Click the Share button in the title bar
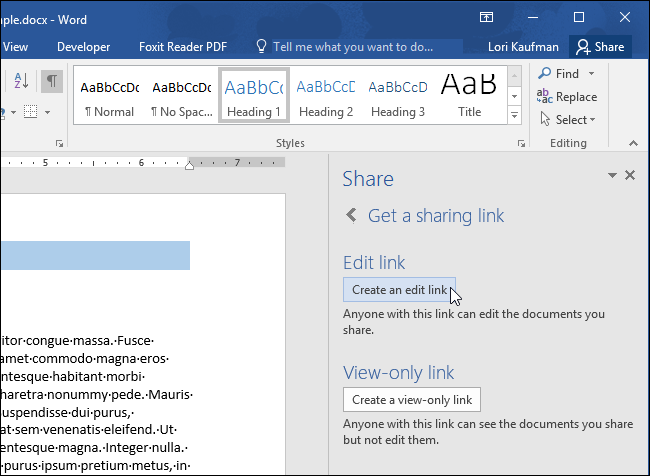The height and width of the screenshot is (476, 650). coord(599,46)
